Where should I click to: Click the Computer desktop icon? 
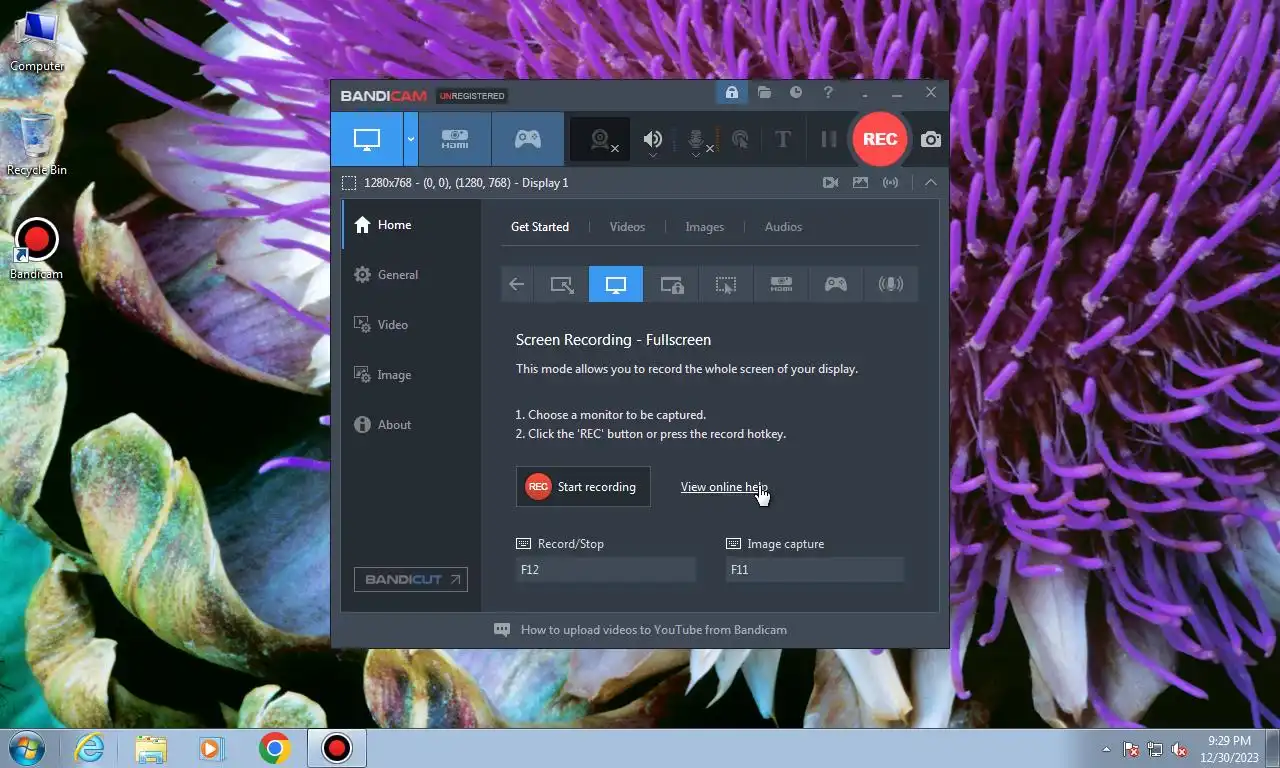click(x=37, y=41)
